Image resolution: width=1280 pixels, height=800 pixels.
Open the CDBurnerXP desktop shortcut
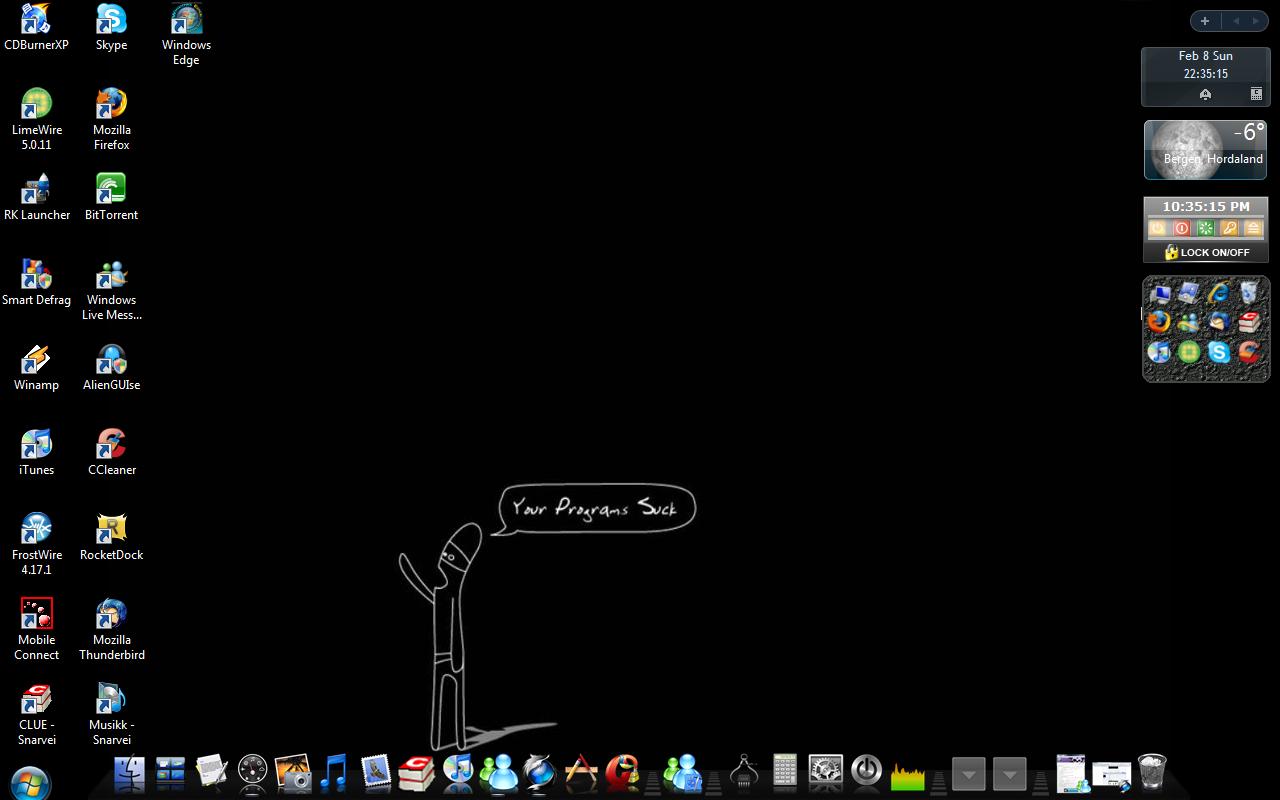(36, 27)
